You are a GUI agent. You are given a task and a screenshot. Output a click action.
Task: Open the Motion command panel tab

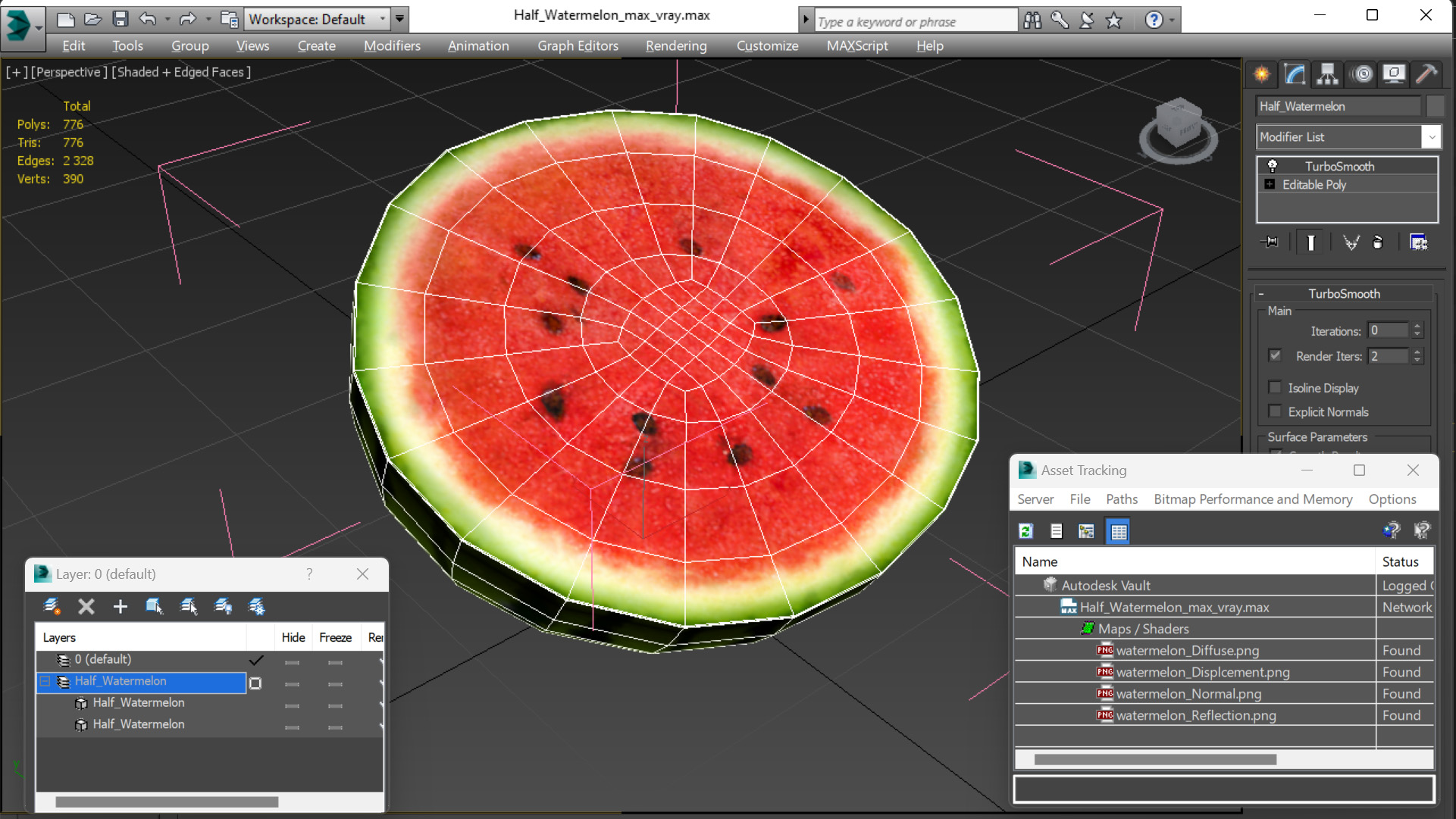(1362, 73)
